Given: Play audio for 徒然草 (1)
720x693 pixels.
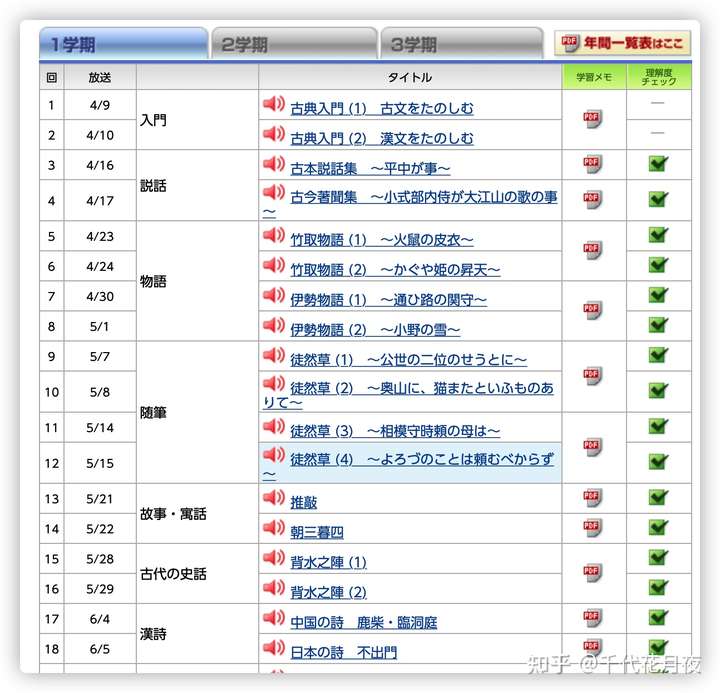Looking at the screenshot, I should coord(274,355).
